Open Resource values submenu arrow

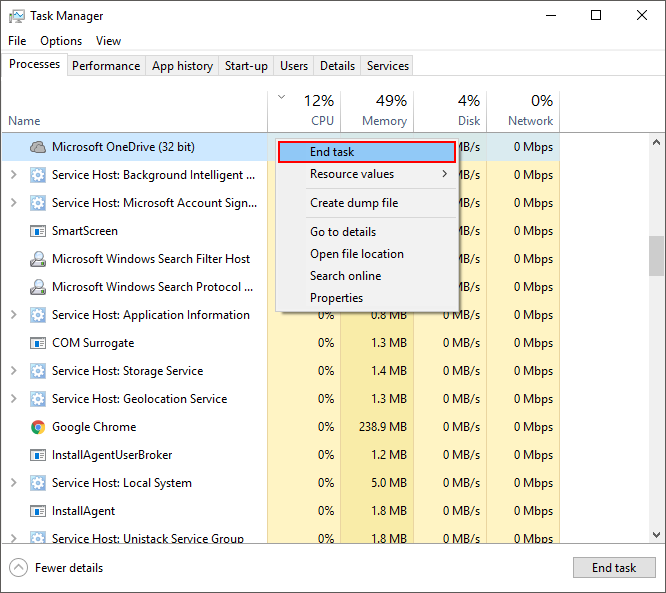pos(445,174)
